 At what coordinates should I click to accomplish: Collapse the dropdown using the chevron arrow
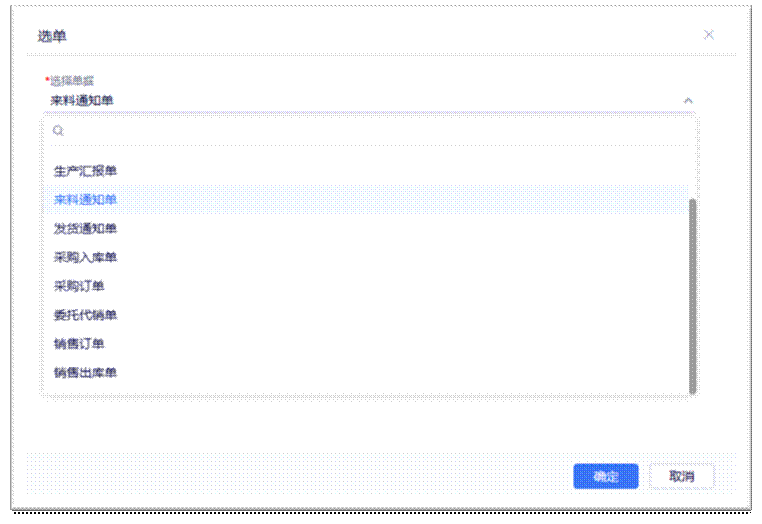click(687, 101)
